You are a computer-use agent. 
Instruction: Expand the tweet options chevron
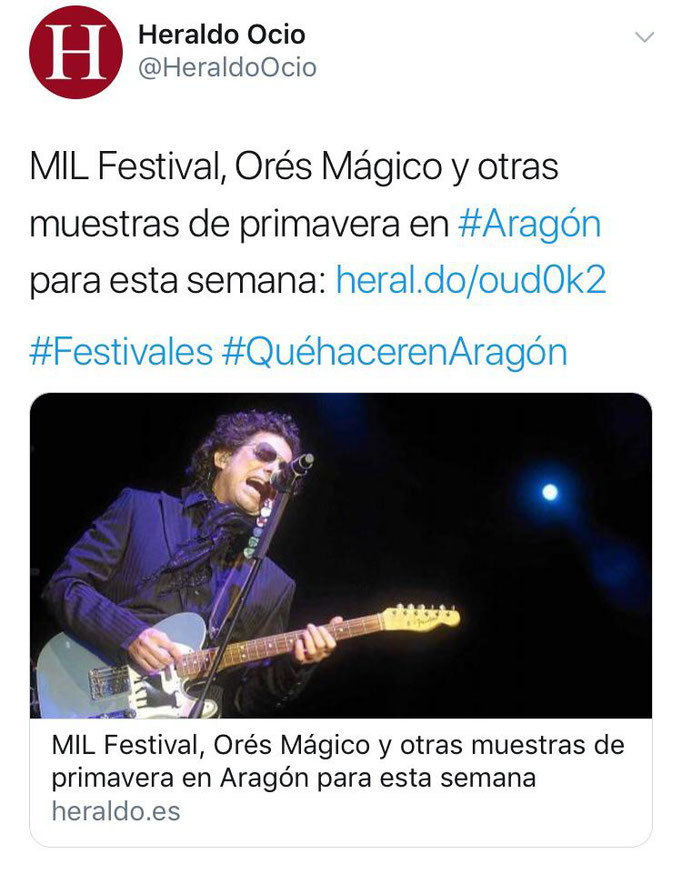[644, 37]
